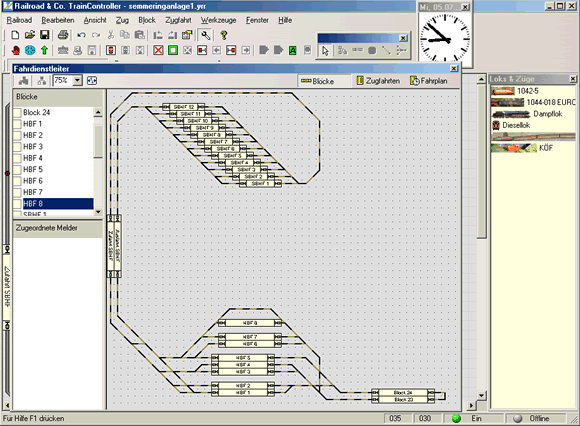
Task: Hit the red hand emergency stop icon
Action: [x=16, y=50]
